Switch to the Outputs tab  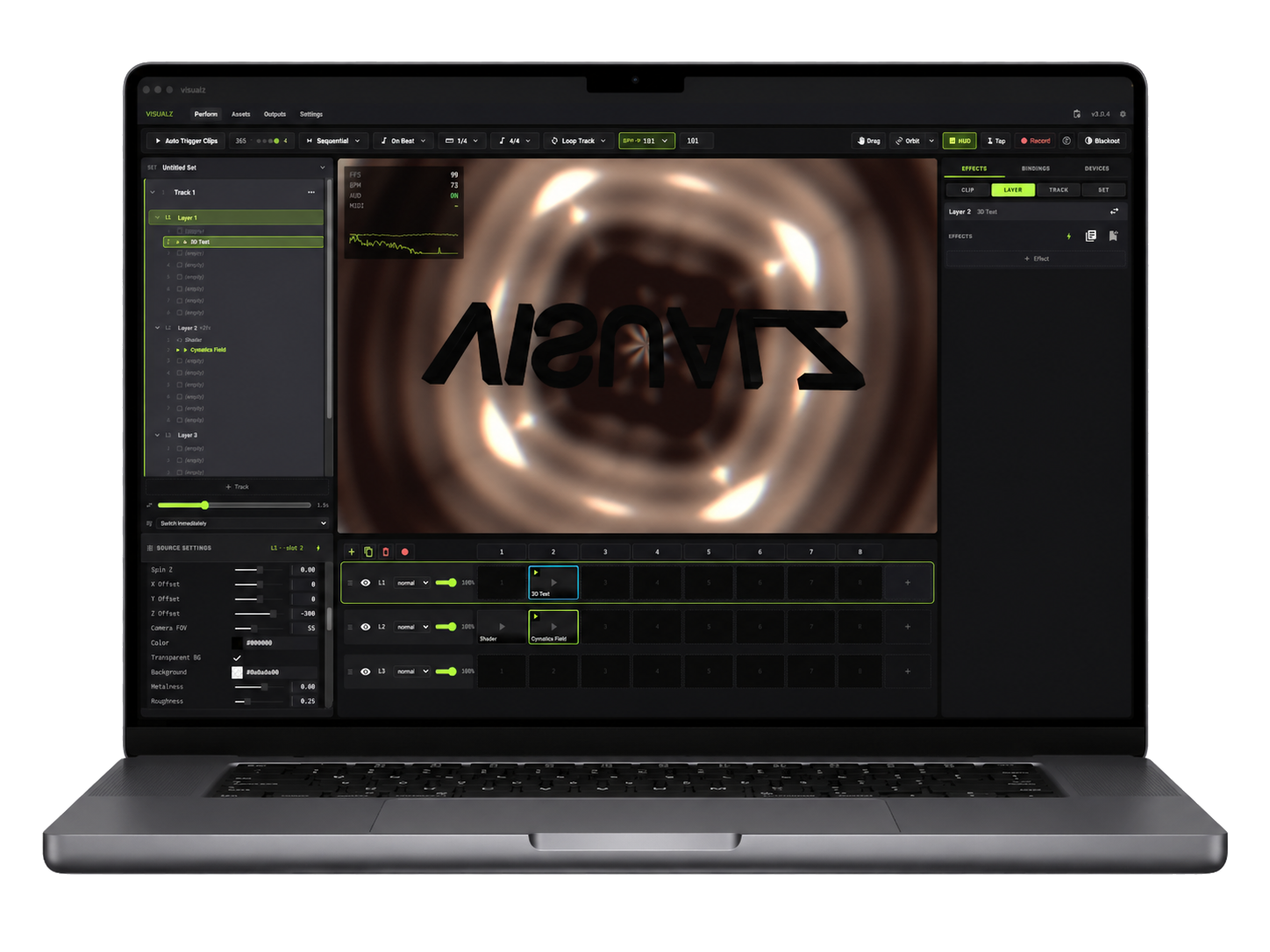275,114
